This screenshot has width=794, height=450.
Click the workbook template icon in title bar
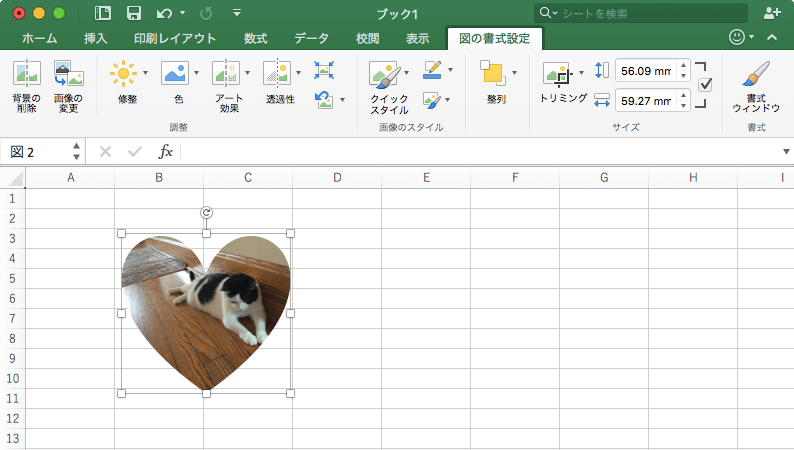(102, 13)
